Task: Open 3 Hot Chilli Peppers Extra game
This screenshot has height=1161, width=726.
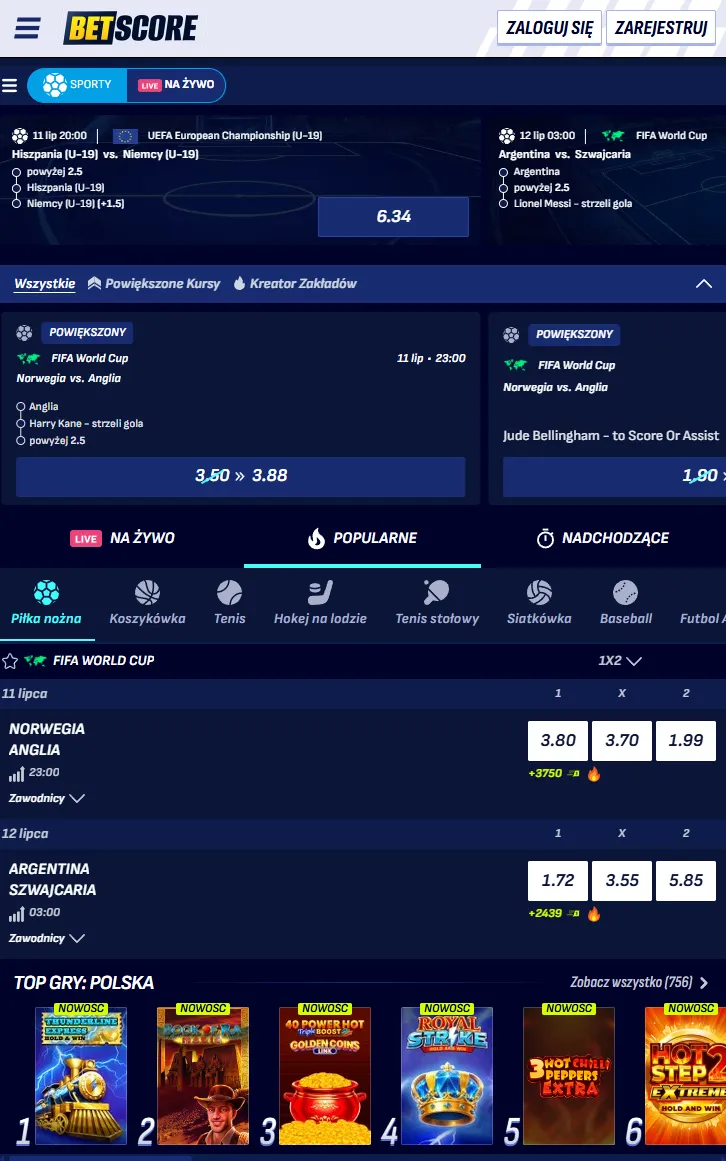Action: point(569,1076)
